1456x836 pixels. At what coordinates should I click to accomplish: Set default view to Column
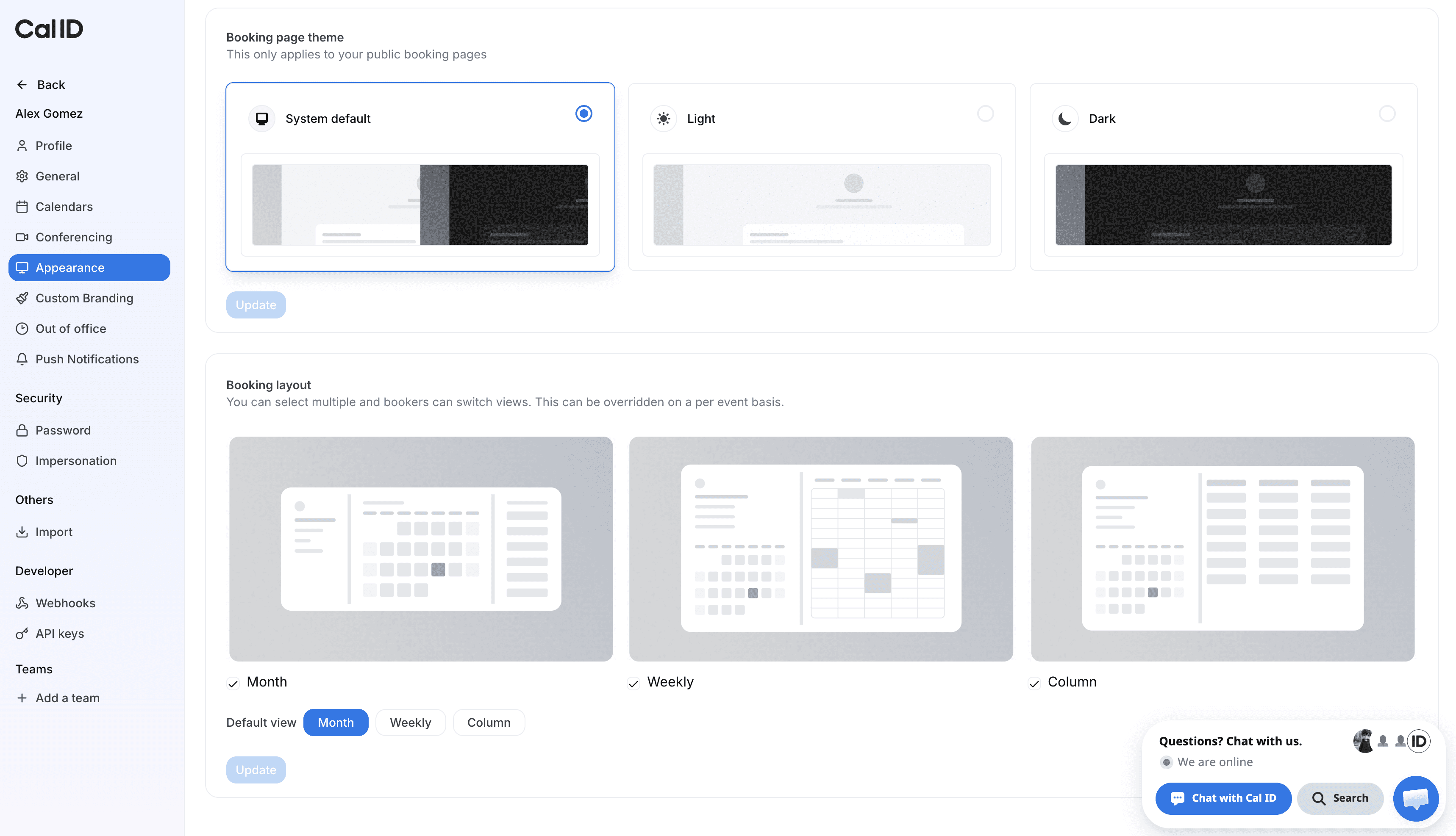(x=488, y=722)
